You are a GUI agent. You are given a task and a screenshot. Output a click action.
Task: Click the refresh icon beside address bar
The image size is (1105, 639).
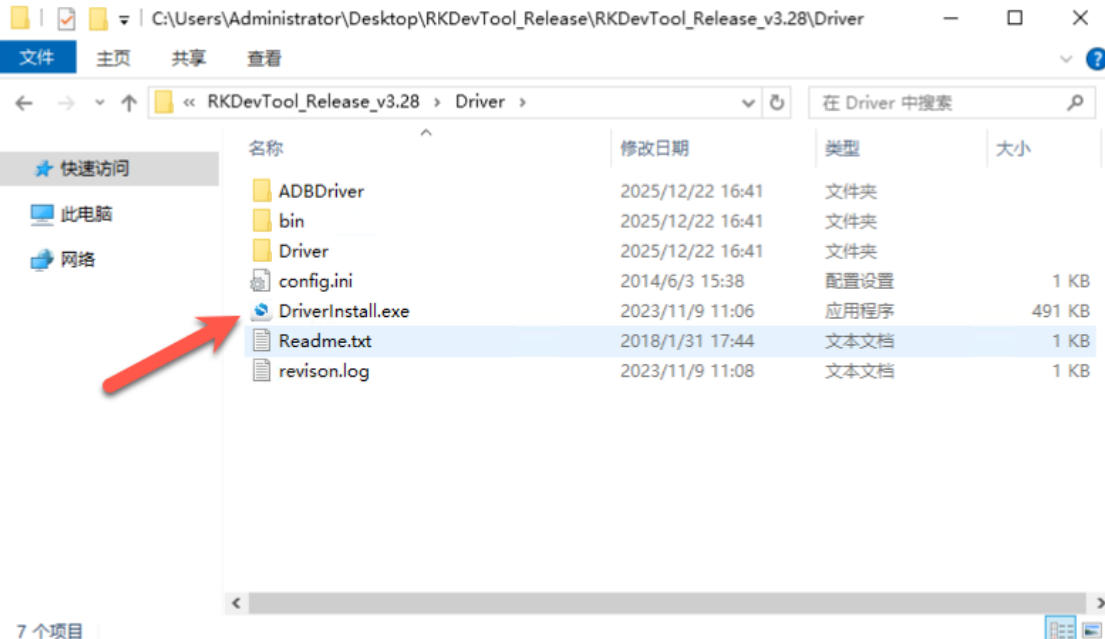coord(777,103)
